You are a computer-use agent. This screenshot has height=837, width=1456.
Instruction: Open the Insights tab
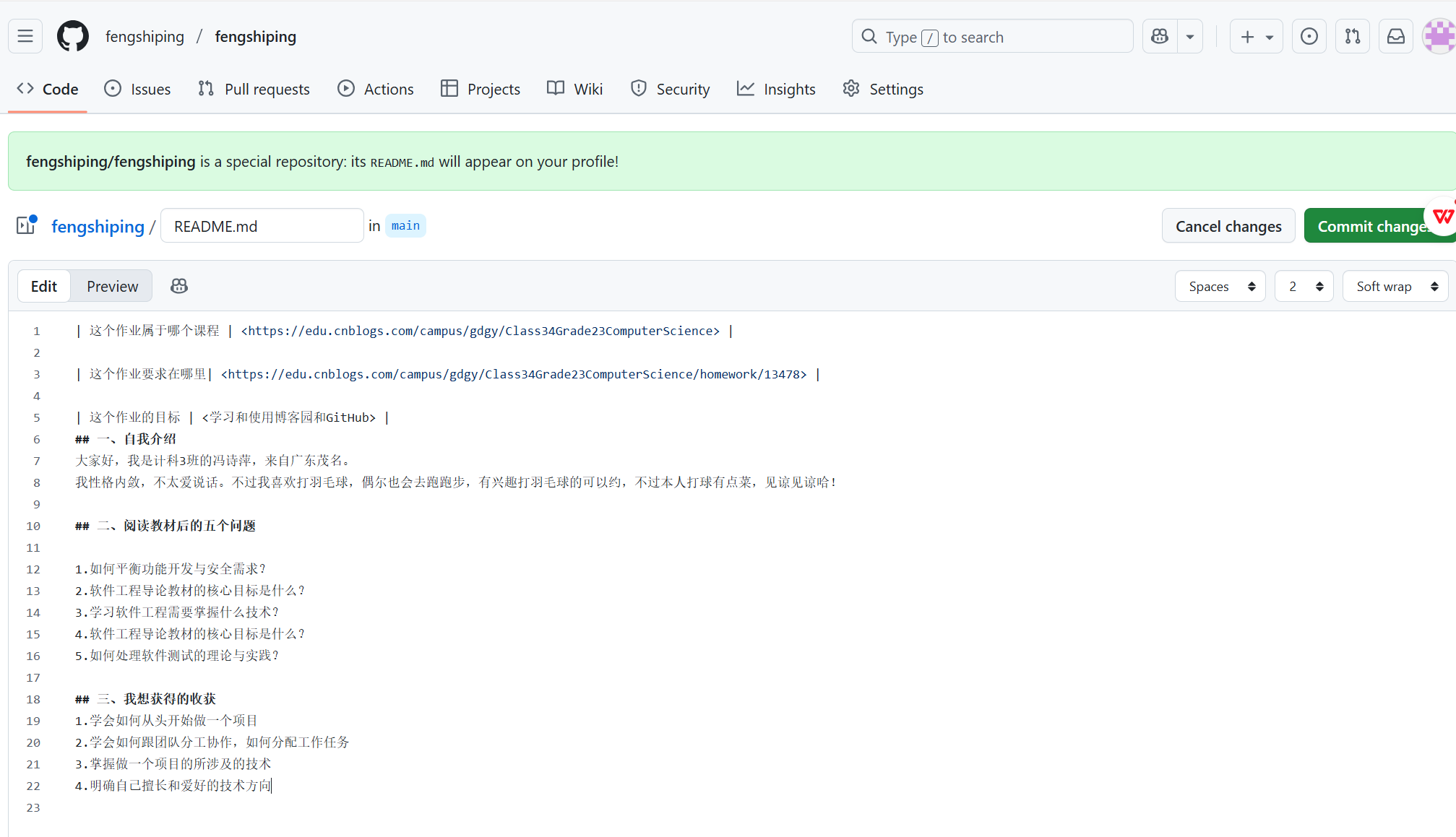(x=777, y=89)
